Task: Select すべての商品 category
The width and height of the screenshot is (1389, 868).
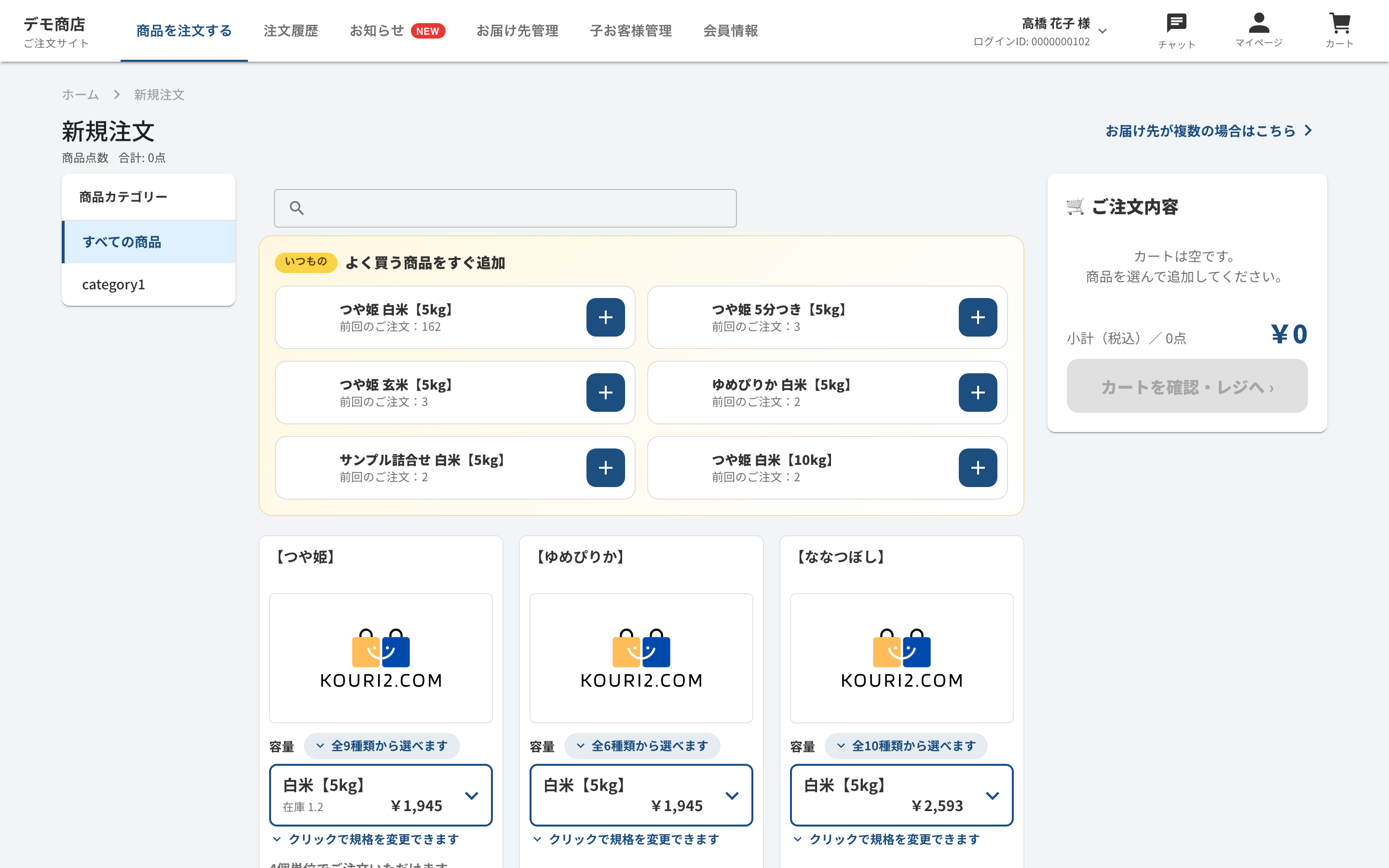Action: pyautogui.click(x=149, y=242)
